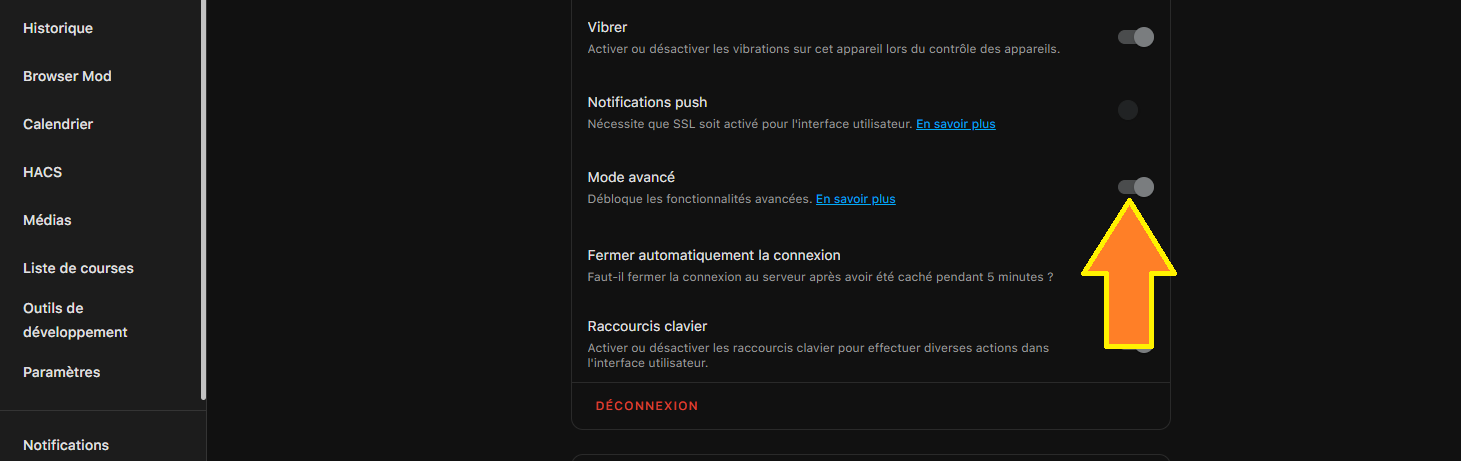1461x461 pixels.
Task: Click the orange arrow annotation
Action: pyautogui.click(x=1129, y=280)
